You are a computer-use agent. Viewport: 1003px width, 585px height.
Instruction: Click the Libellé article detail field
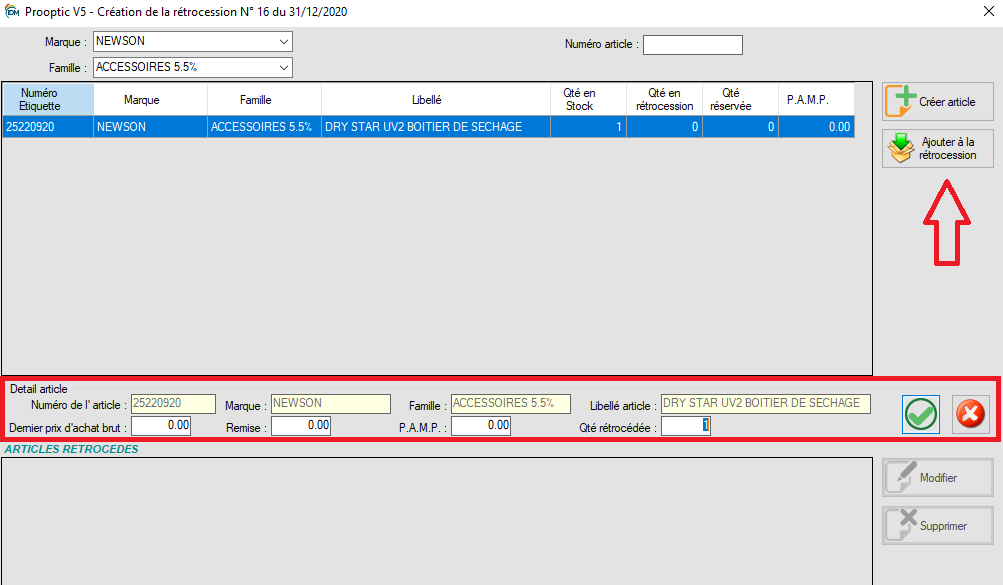click(x=766, y=403)
